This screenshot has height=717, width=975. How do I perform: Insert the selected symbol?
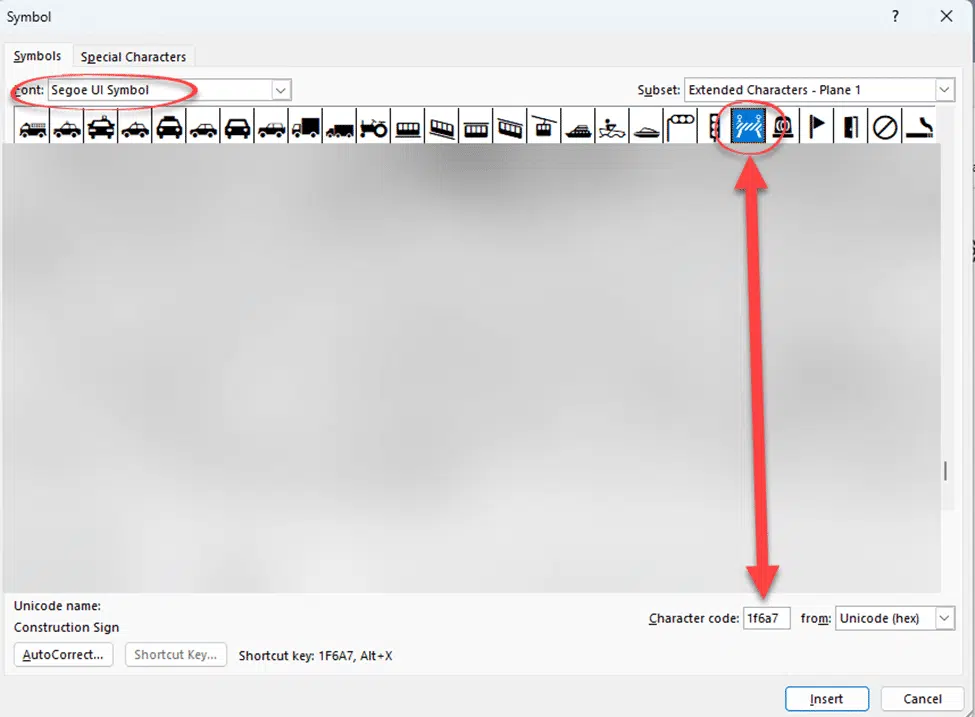point(827,699)
